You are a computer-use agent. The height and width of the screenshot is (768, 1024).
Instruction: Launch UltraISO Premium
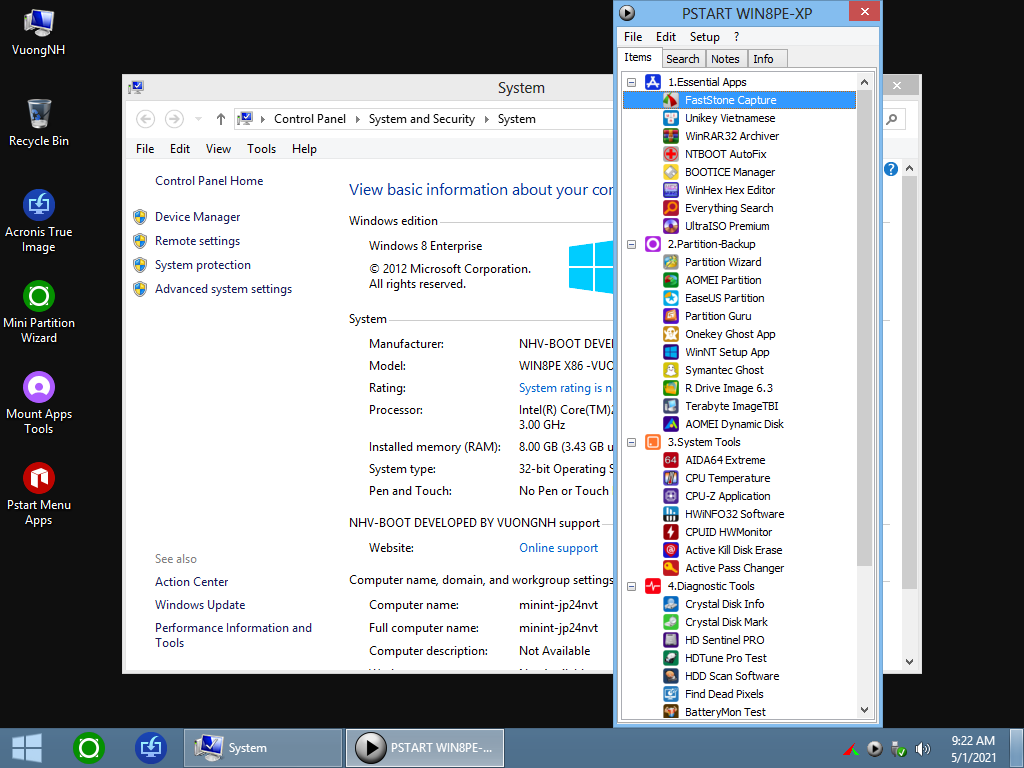pyautogui.click(x=727, y=226)
